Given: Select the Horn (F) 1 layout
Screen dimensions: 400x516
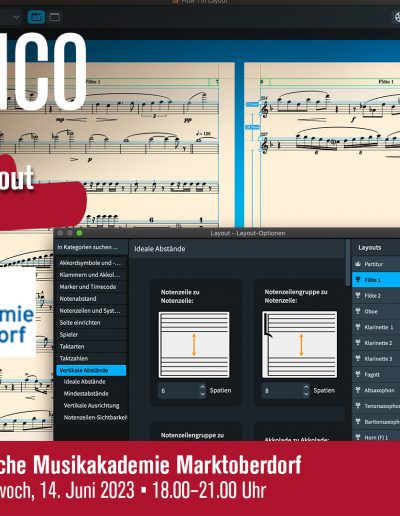Looking at the screenshot, I should tap(376, 437).
